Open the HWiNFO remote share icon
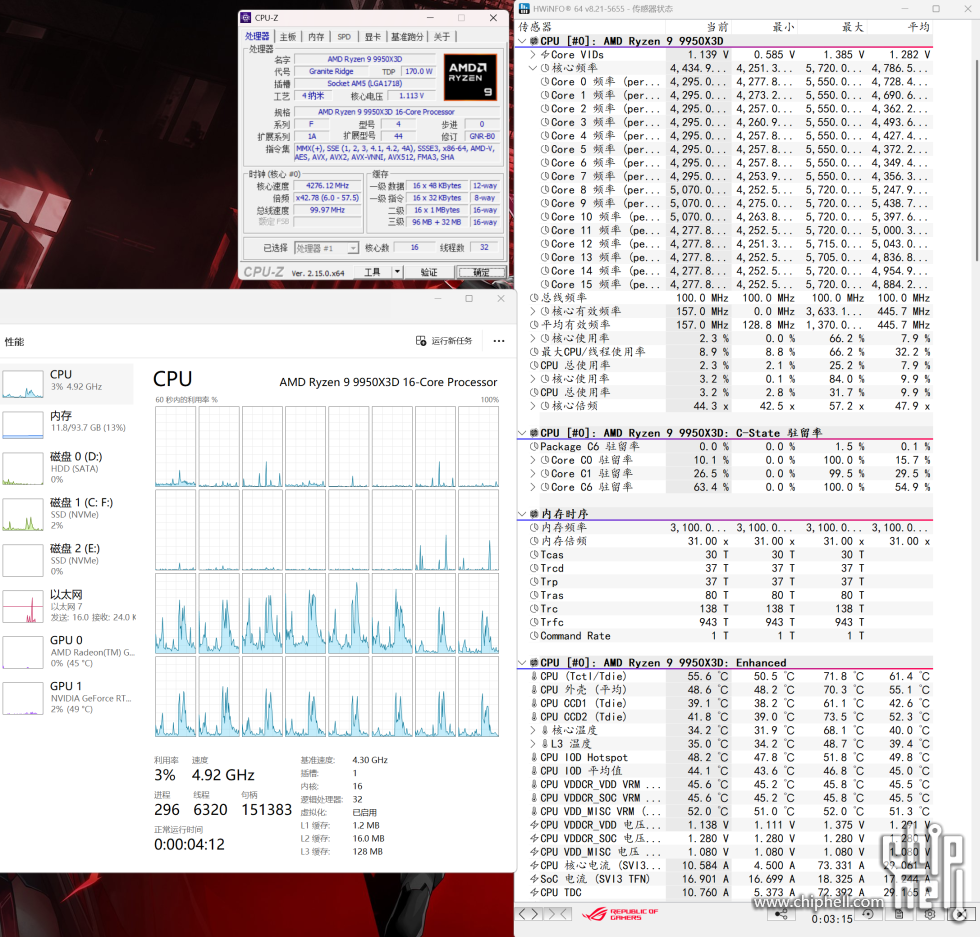The width and height of the screenshot is (980, 937). coord(781,914)
